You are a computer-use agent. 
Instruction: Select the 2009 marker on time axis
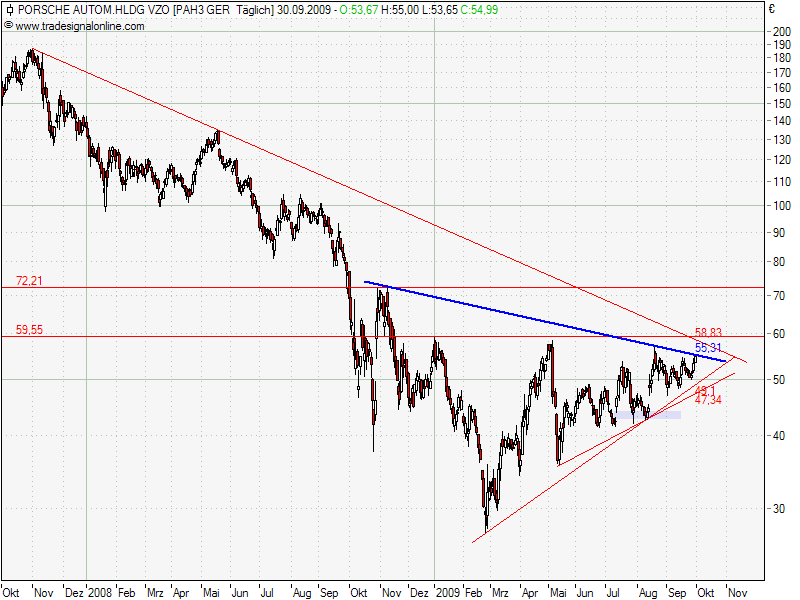coord(449,592)
